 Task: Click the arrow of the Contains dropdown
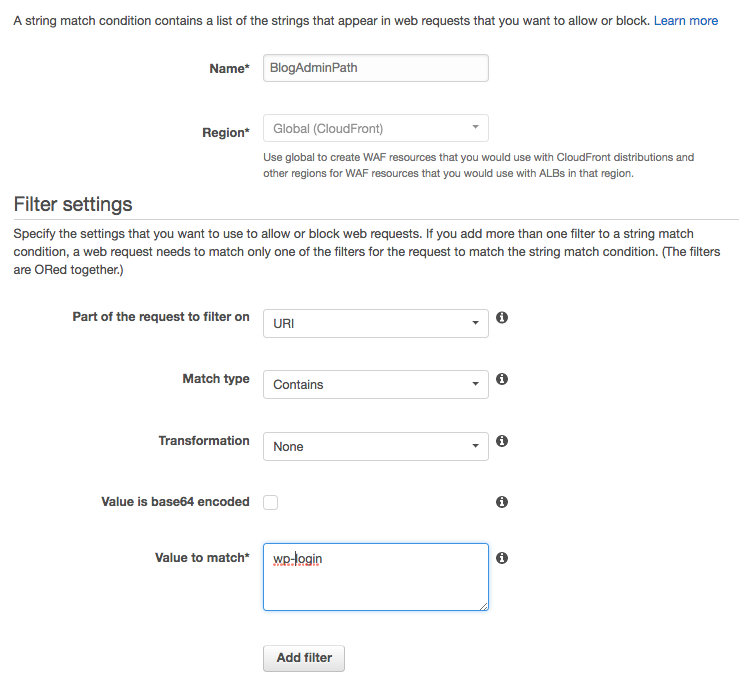[x=475, y=384]
